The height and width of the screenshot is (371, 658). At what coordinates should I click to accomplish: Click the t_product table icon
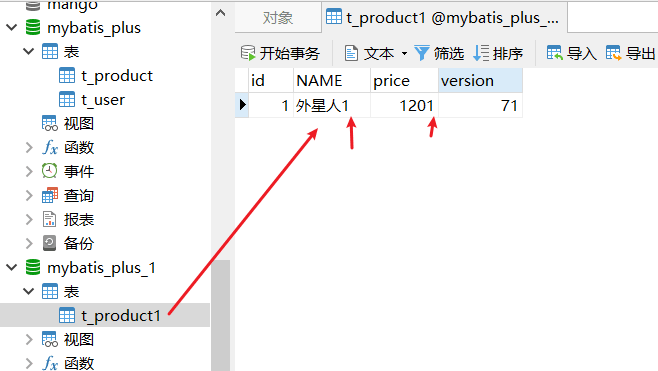point(67,76)
